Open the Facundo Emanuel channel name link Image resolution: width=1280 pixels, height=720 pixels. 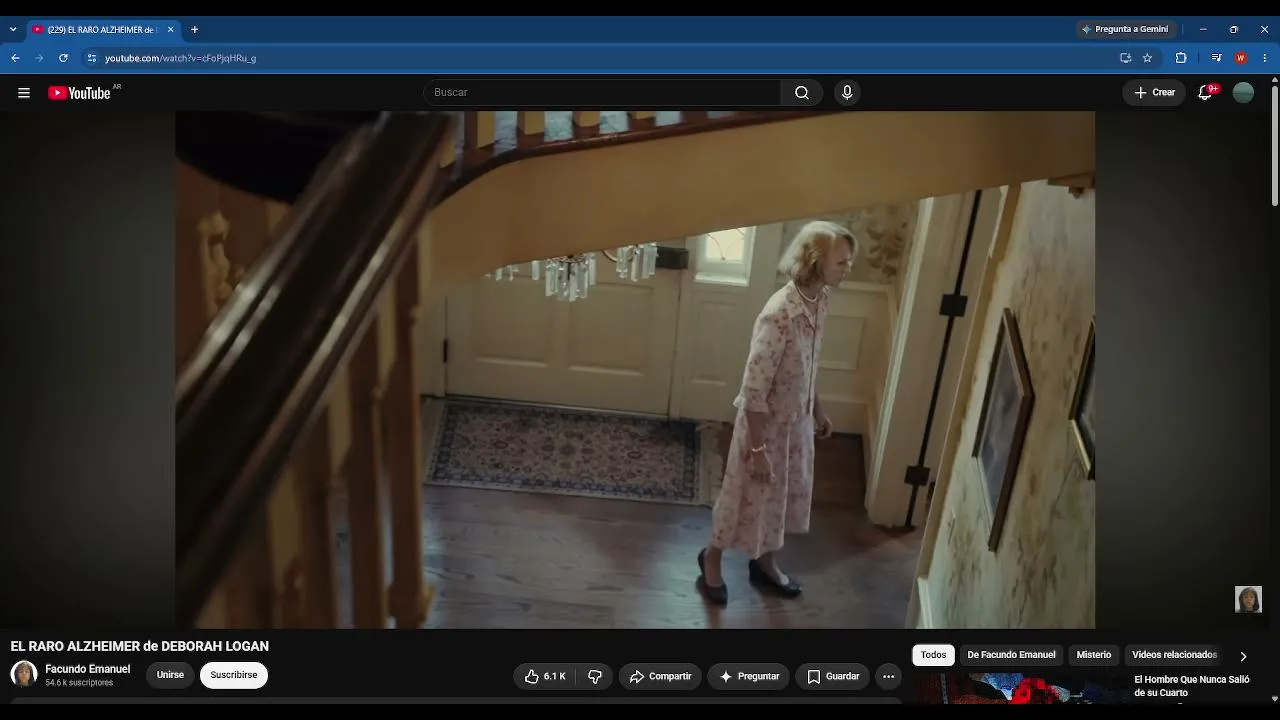coord(88,669)
